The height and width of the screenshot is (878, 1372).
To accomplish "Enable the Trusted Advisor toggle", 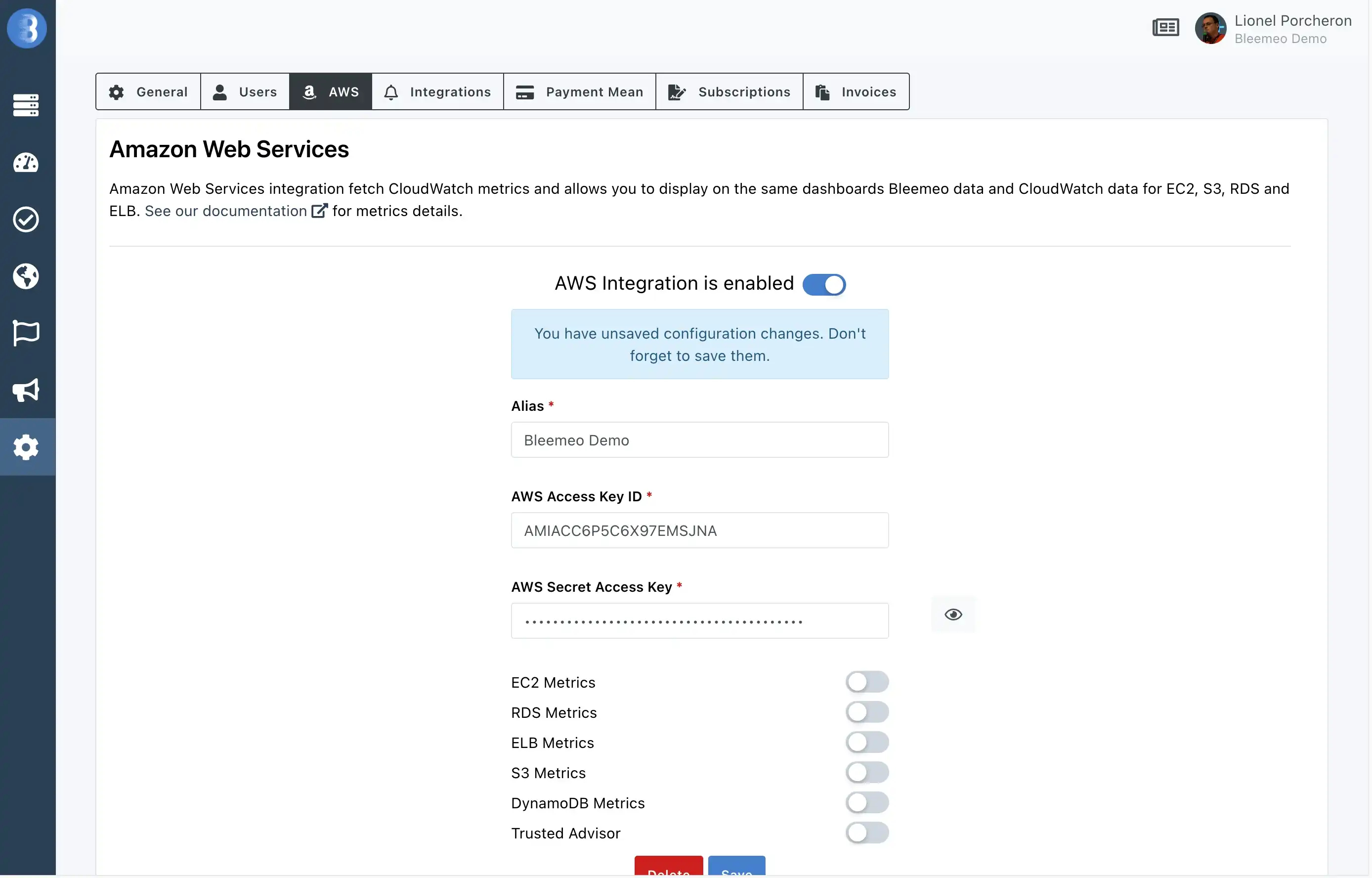I will coord(867,834).
